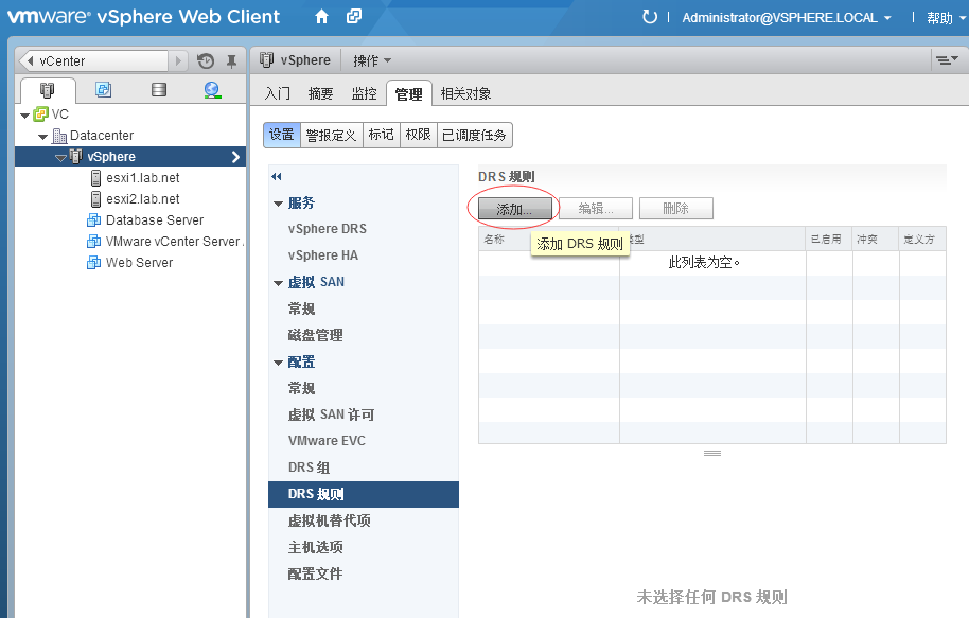Collapse the Datacenter tree node
This screenshot has height=618, width=970.
point(43,137)
